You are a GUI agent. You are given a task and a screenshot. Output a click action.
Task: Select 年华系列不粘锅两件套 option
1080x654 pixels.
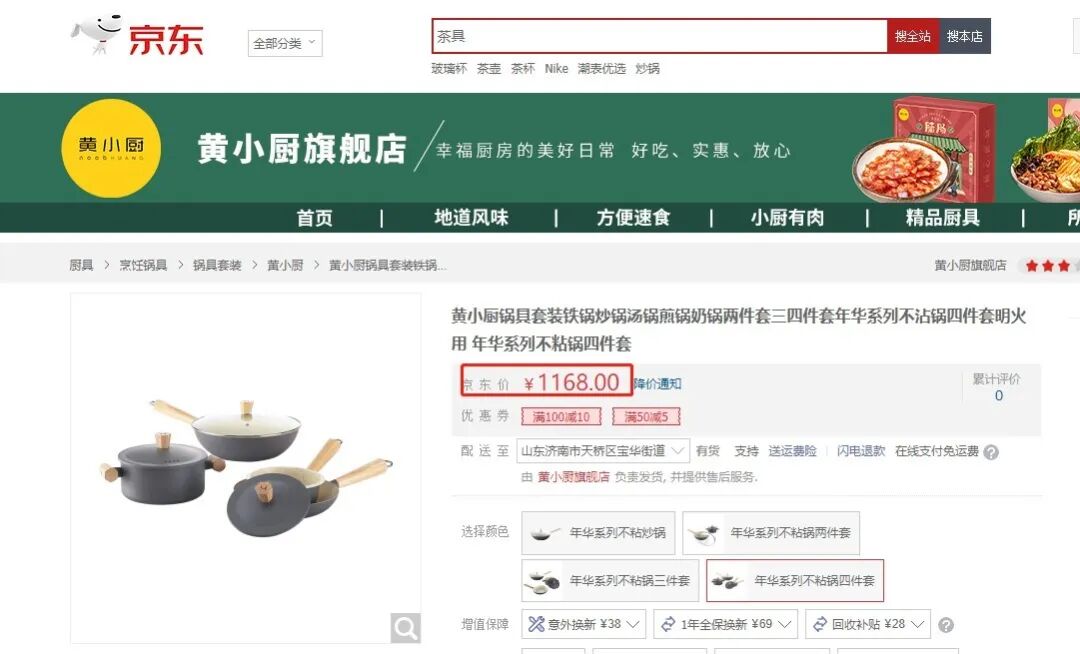pyautogui.click(x=771, y=533)
